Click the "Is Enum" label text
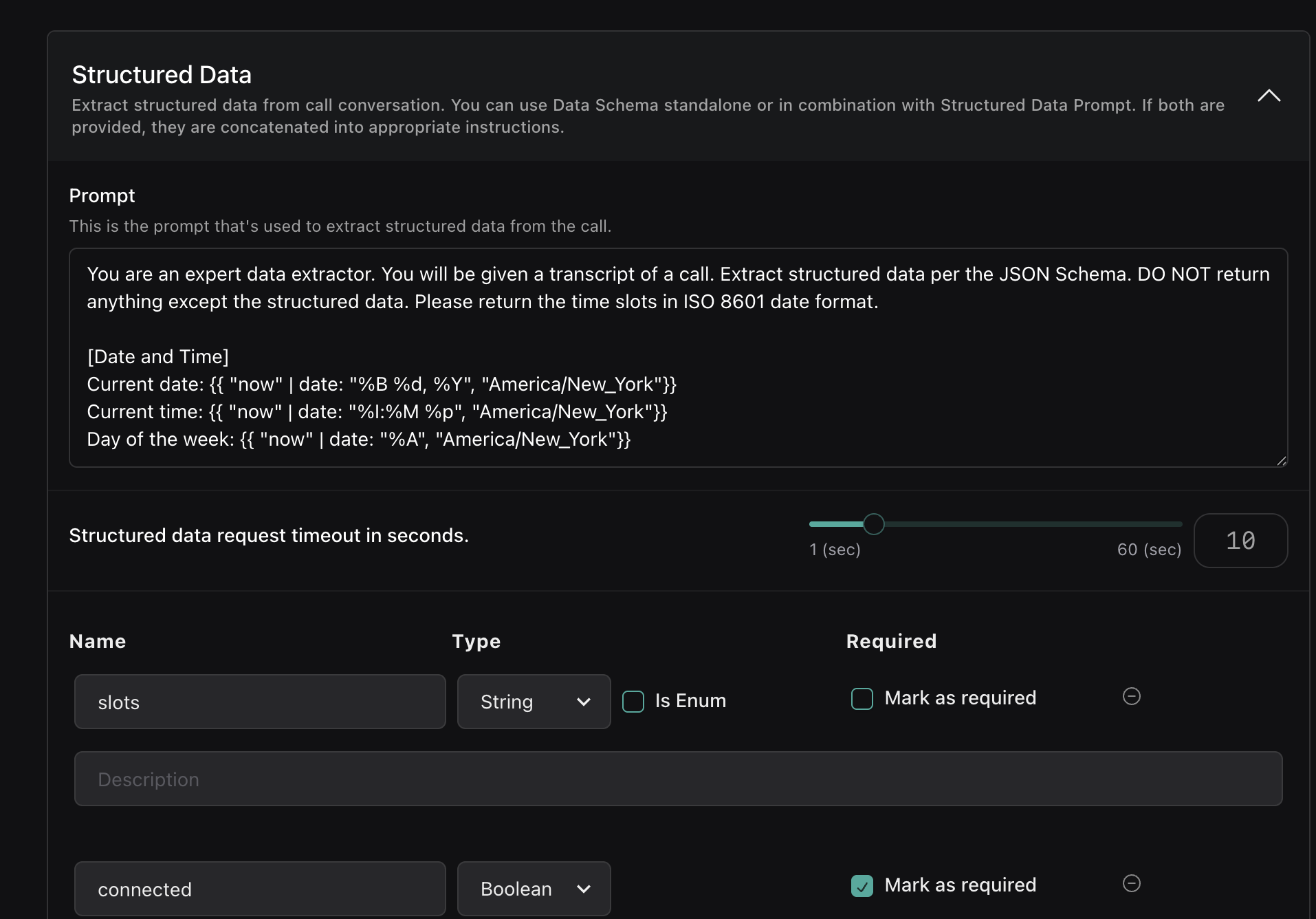1316x919 pixels. click(x=690, y=701)
